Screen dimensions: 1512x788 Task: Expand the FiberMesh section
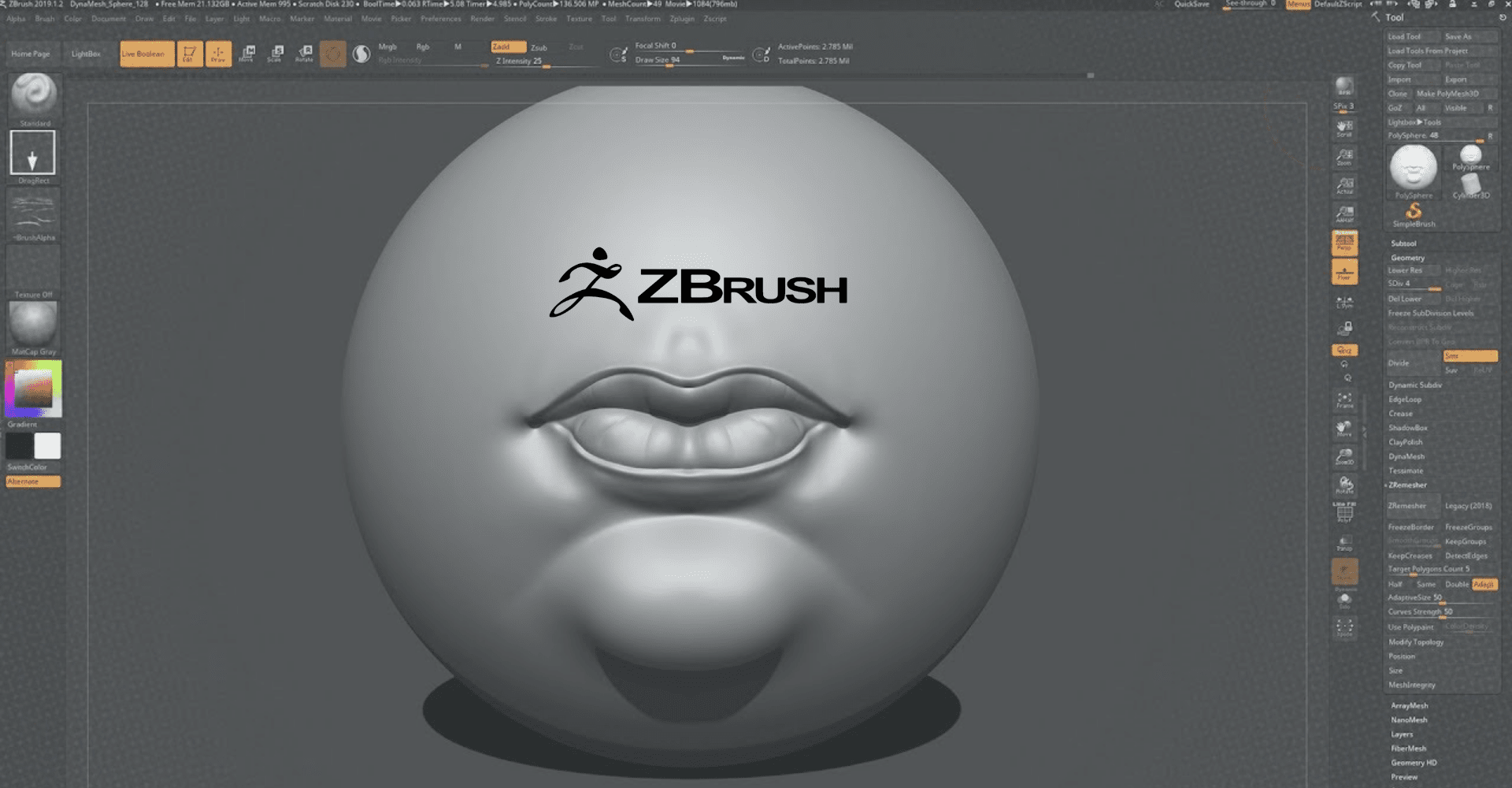coord(1408,749)
